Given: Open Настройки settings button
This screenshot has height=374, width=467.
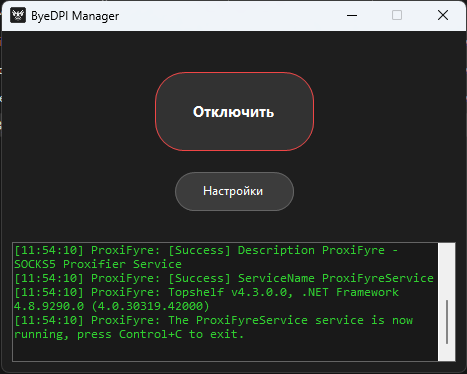Looking at the screenshot, I should (234, 191).
